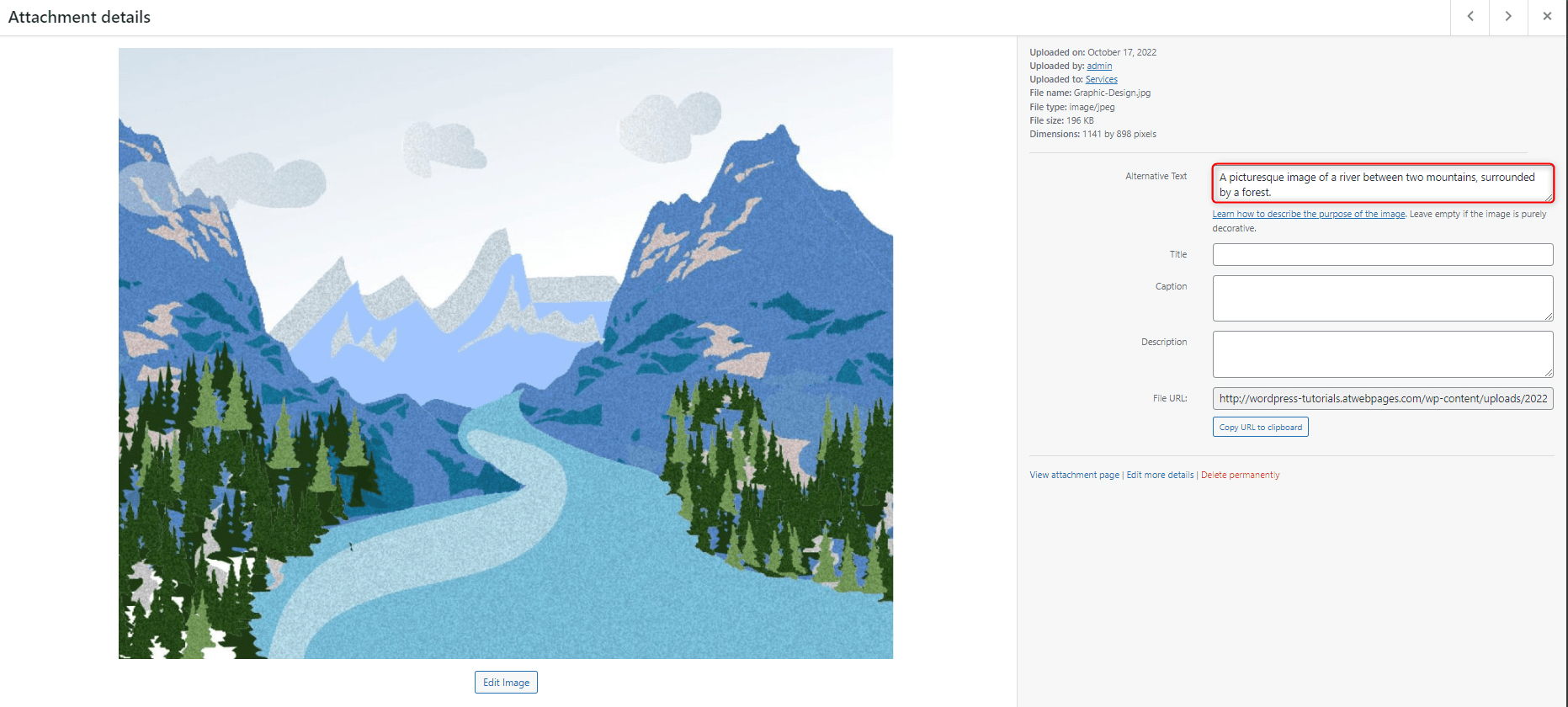This screenshot has width=1568, height=707.
Task: Open the Services uploaded-to link
Action: pyautogui.click(x=1101, y=79)
